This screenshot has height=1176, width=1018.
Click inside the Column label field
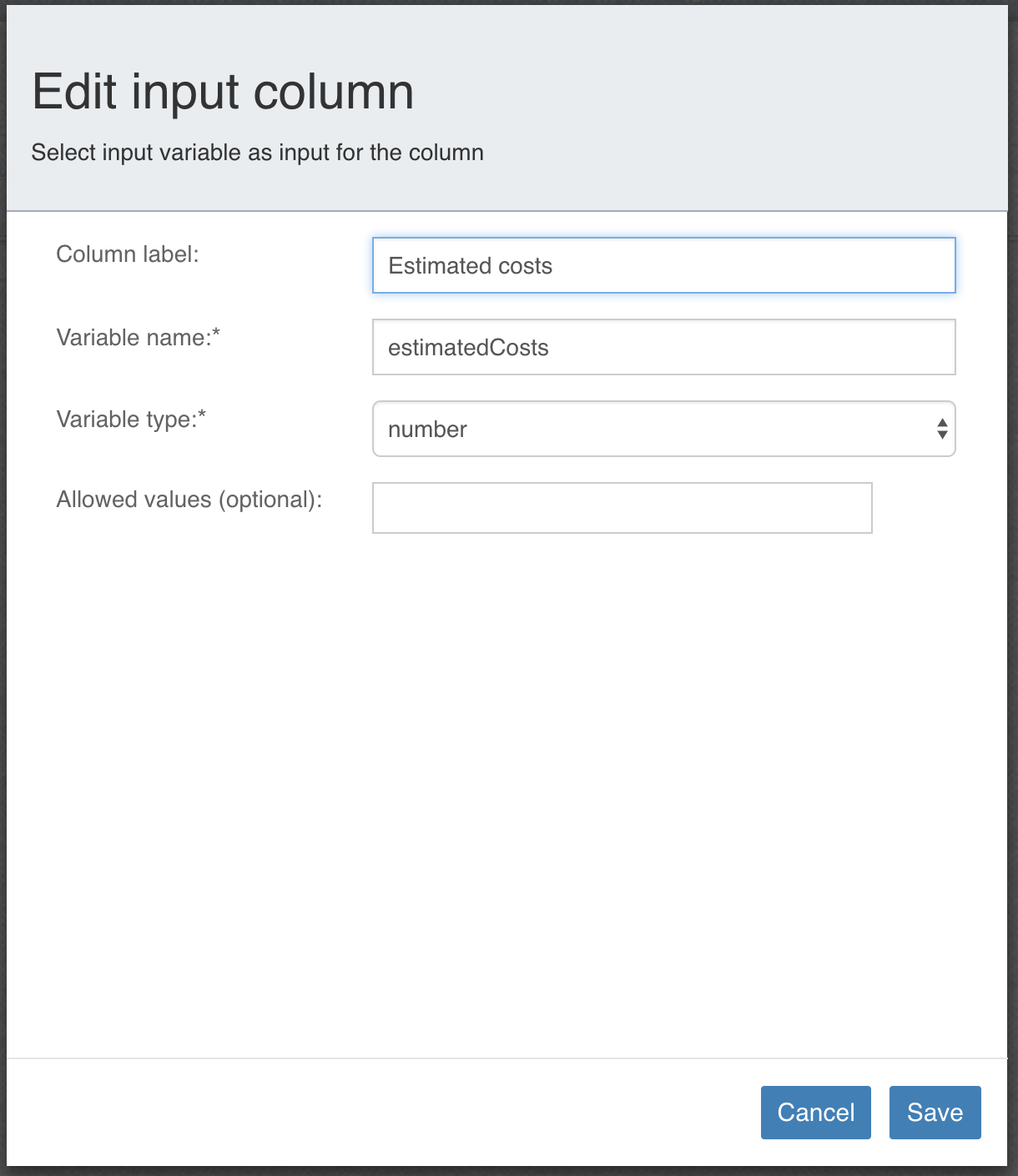pyautogui.click(x=663, y=265)
